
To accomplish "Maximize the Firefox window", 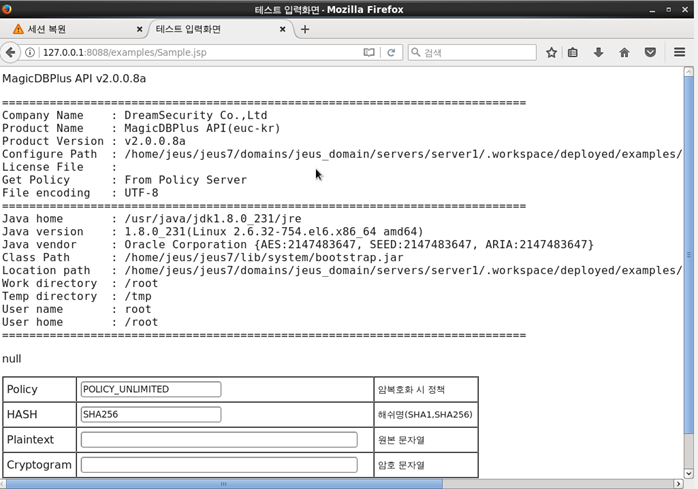I will coord(669,9).
